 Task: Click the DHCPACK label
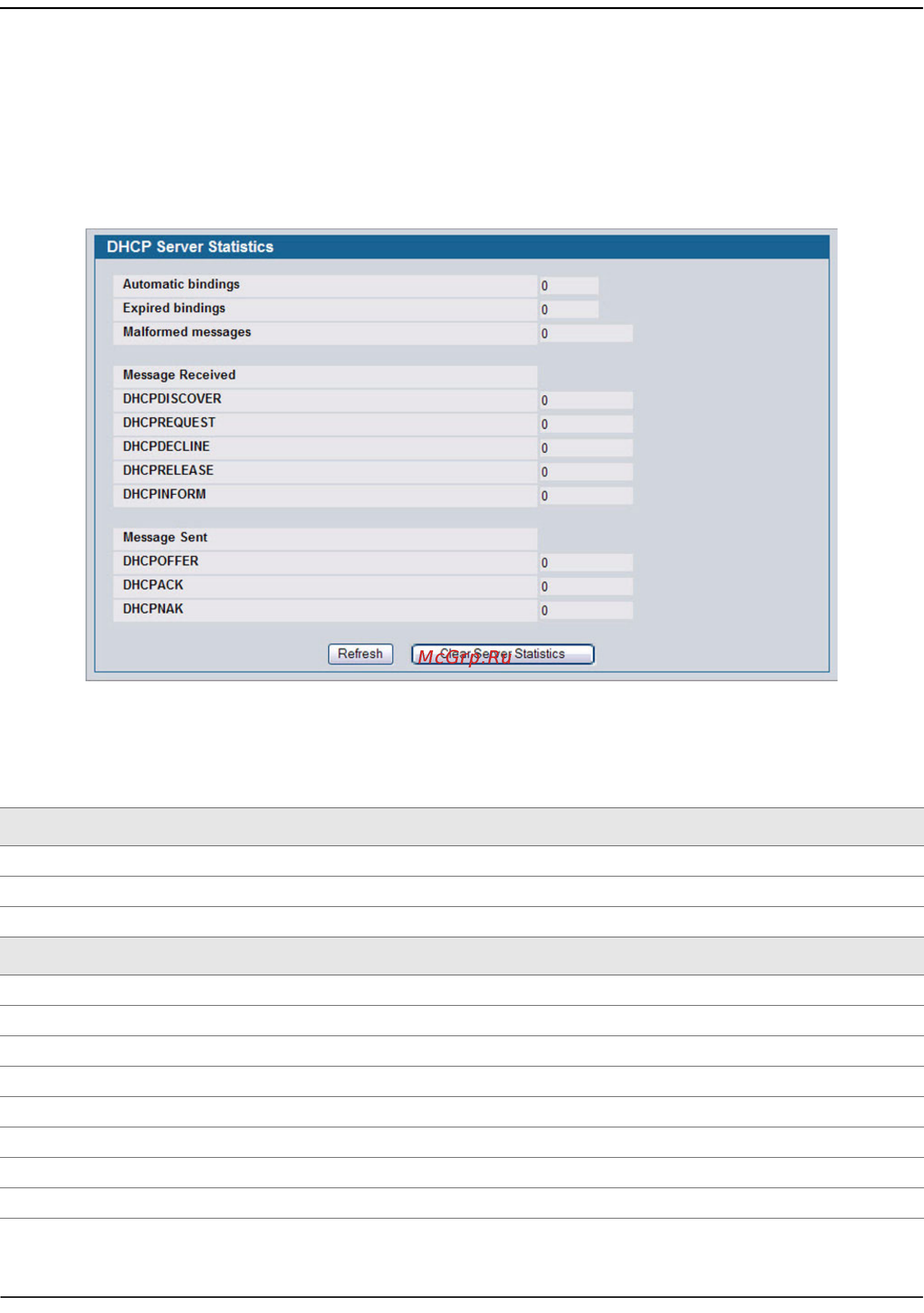click(x=153, y=585)
